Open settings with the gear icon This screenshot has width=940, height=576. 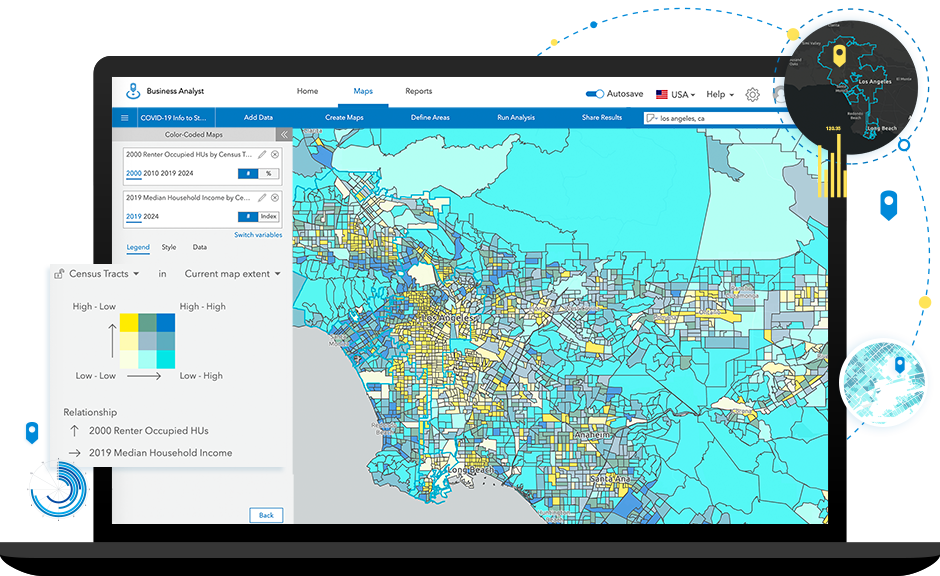pos(752,94)
